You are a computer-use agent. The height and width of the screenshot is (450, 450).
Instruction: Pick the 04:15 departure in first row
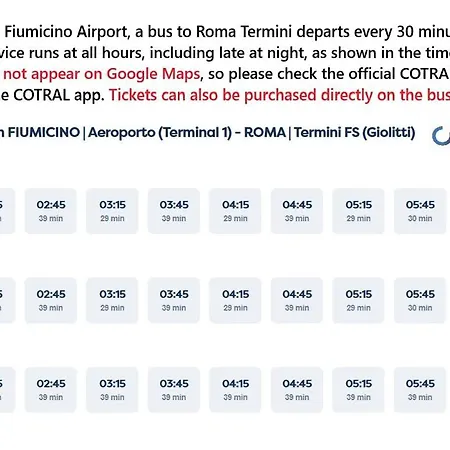point(235,211)
